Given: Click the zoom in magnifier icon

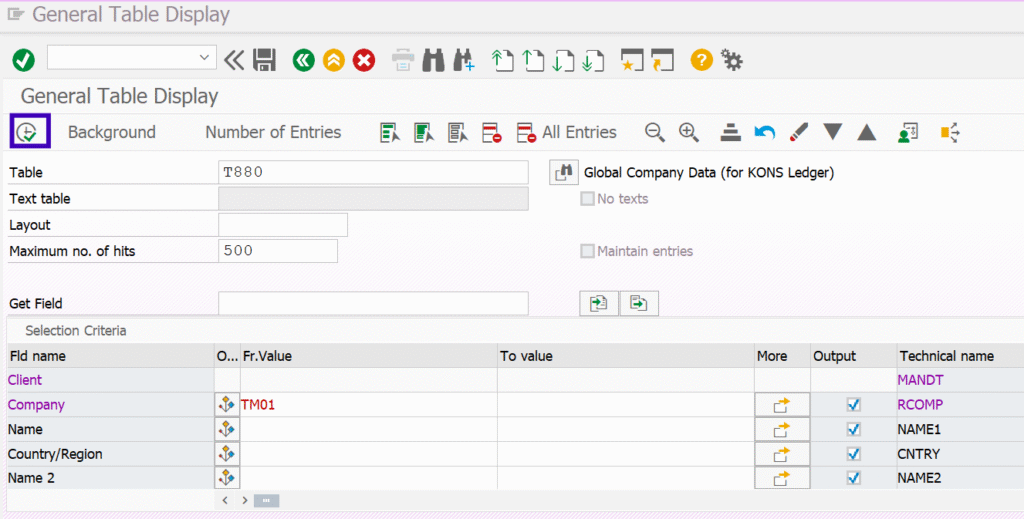Looking at the screenshot, I should [x=688, y=132].
